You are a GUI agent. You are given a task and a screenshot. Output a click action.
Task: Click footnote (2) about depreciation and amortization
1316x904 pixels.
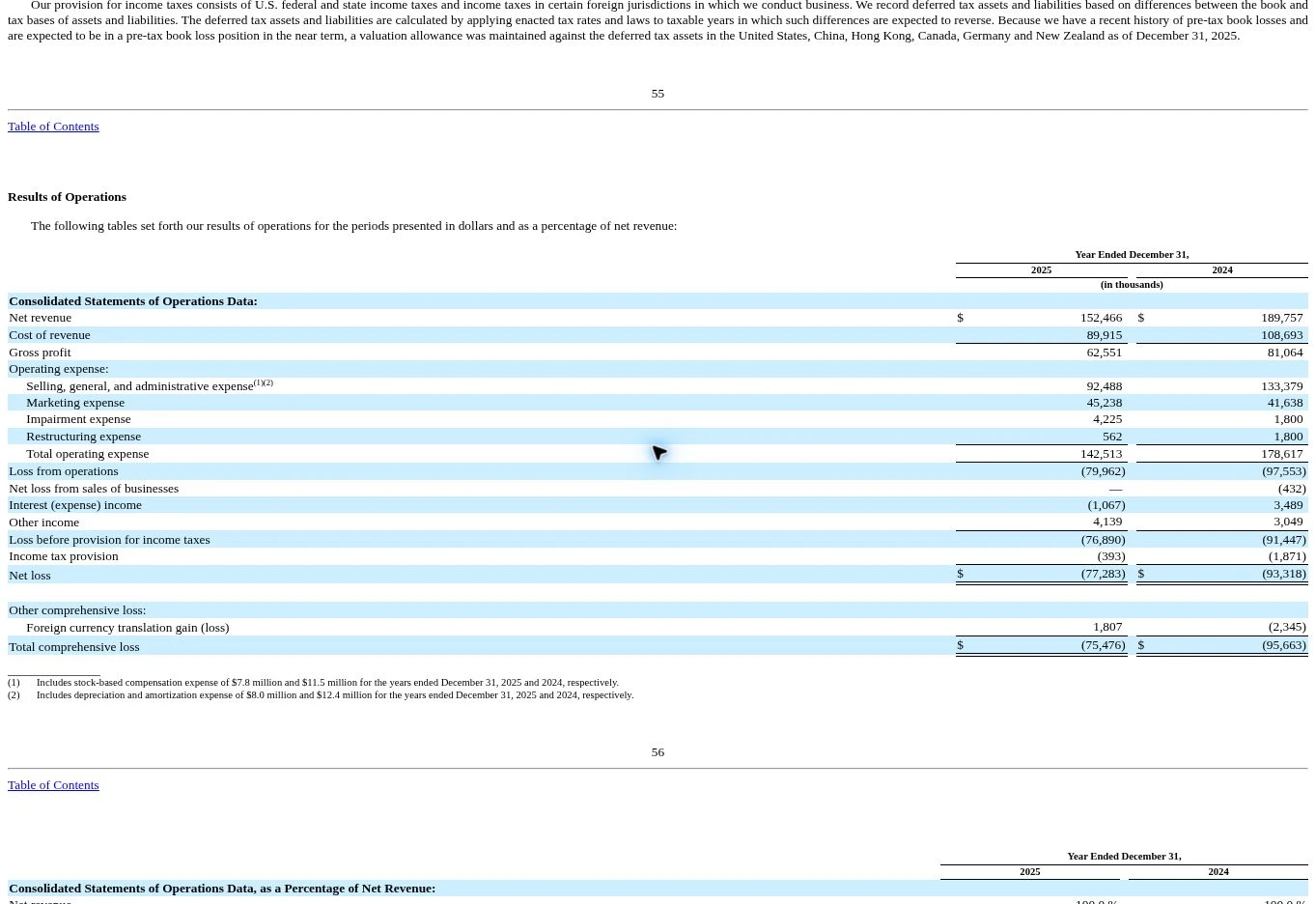(x=321, y=695)
